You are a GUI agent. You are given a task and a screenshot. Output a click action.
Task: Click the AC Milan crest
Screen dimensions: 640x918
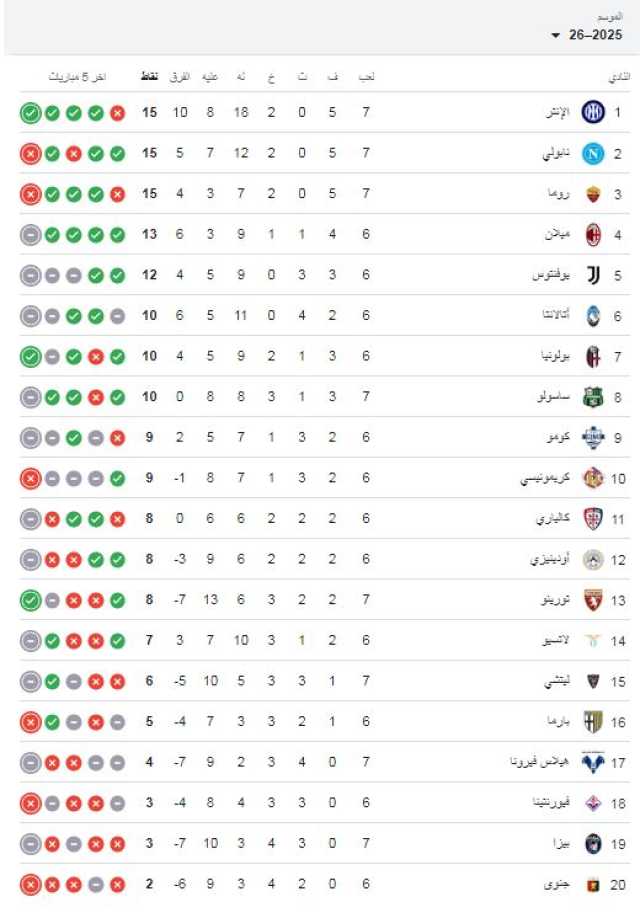593,235
